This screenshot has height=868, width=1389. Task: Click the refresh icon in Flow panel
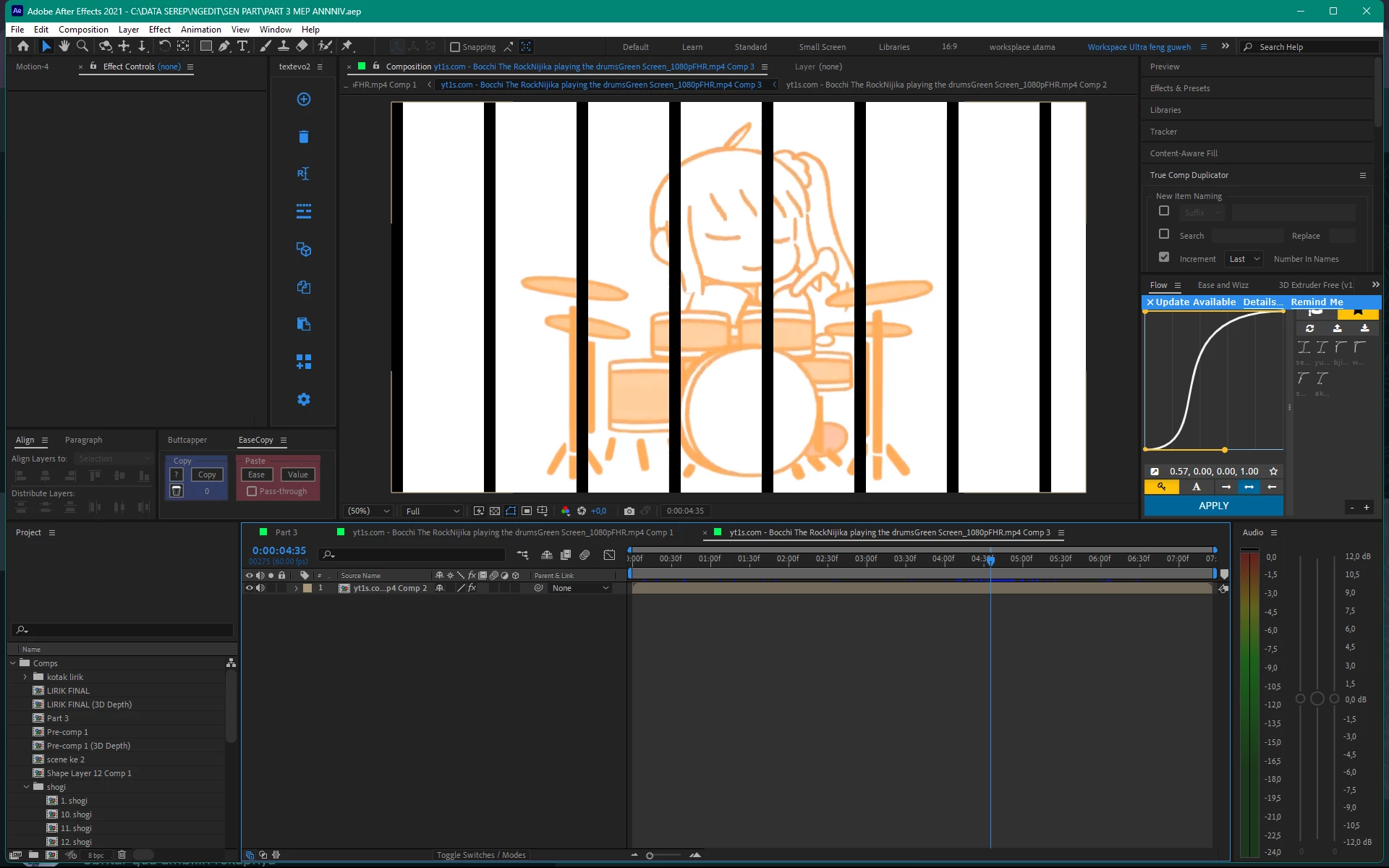click(x=1310, y=328)
